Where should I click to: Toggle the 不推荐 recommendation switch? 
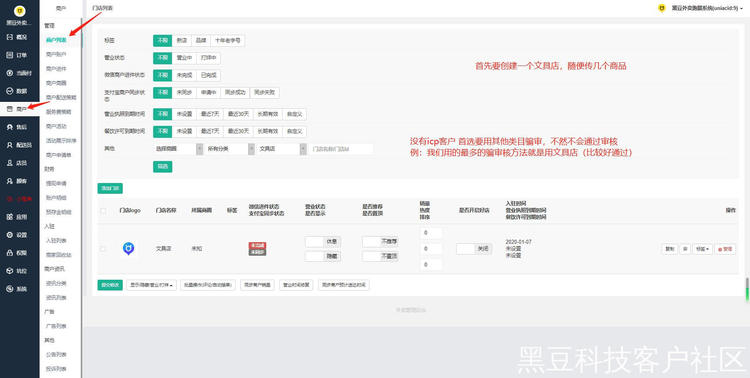380,242
